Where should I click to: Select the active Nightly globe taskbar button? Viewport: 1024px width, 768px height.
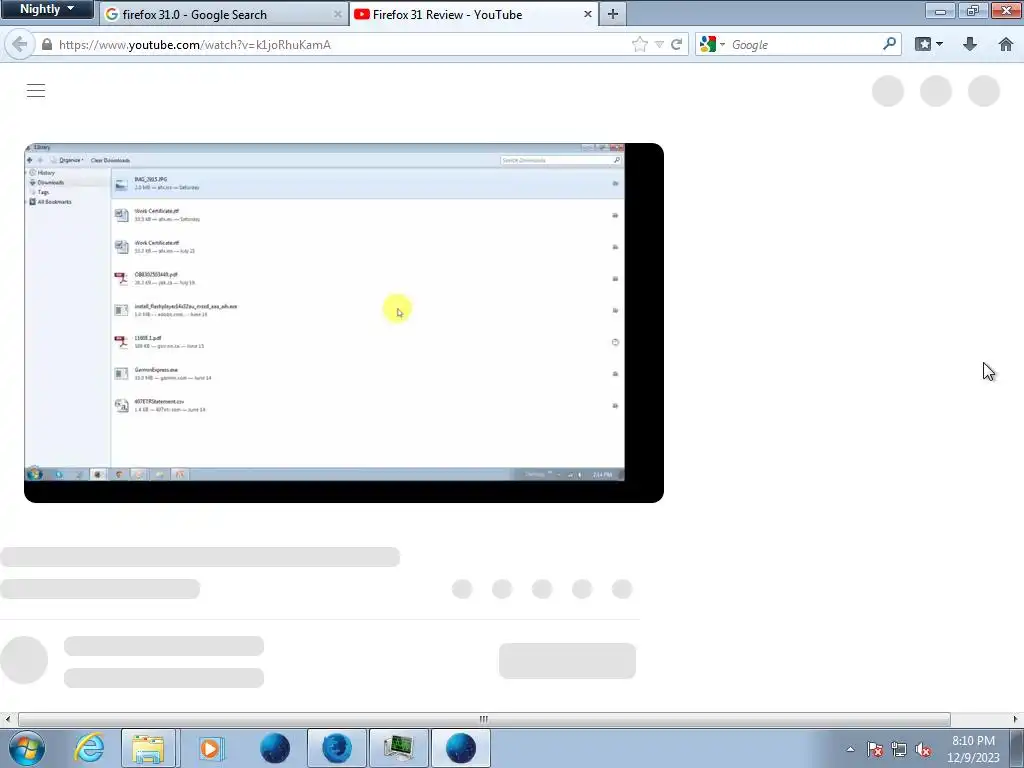coord(460,748)
